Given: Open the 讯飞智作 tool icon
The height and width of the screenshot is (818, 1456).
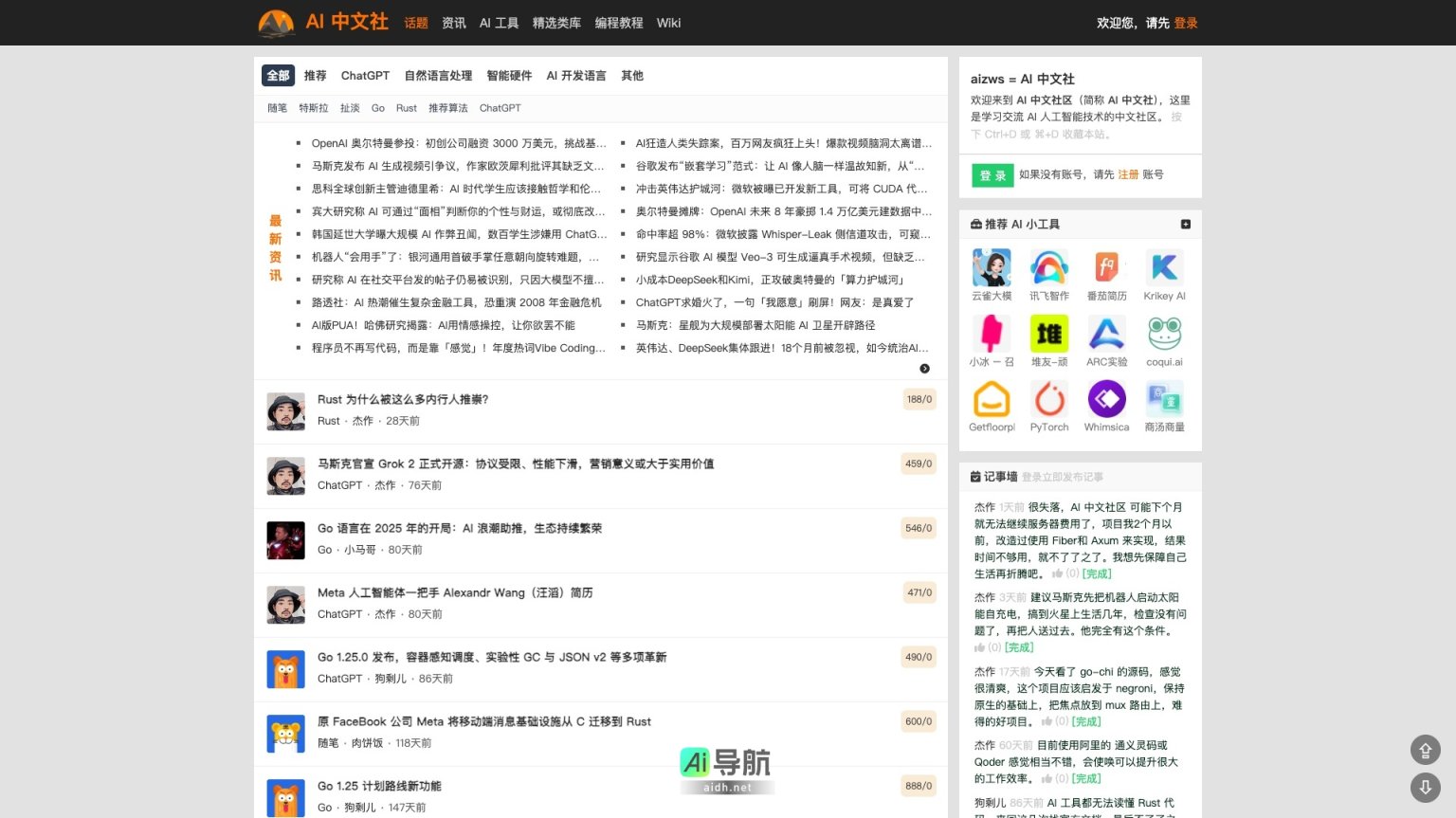Looking at the screenshot, I should (x=1049, y=266).
